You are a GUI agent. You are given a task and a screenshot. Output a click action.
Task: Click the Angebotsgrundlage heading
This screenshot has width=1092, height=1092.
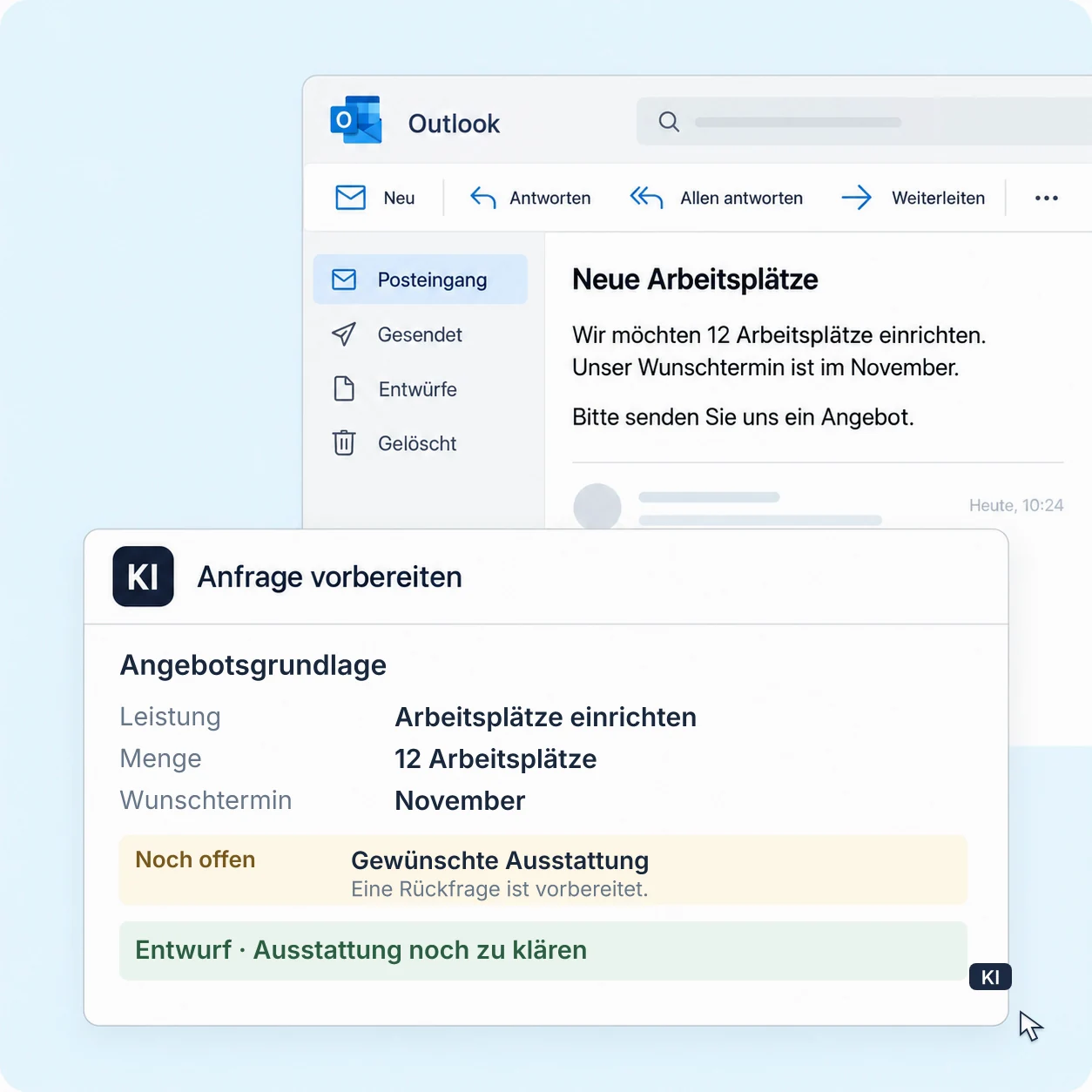(253, 665)
